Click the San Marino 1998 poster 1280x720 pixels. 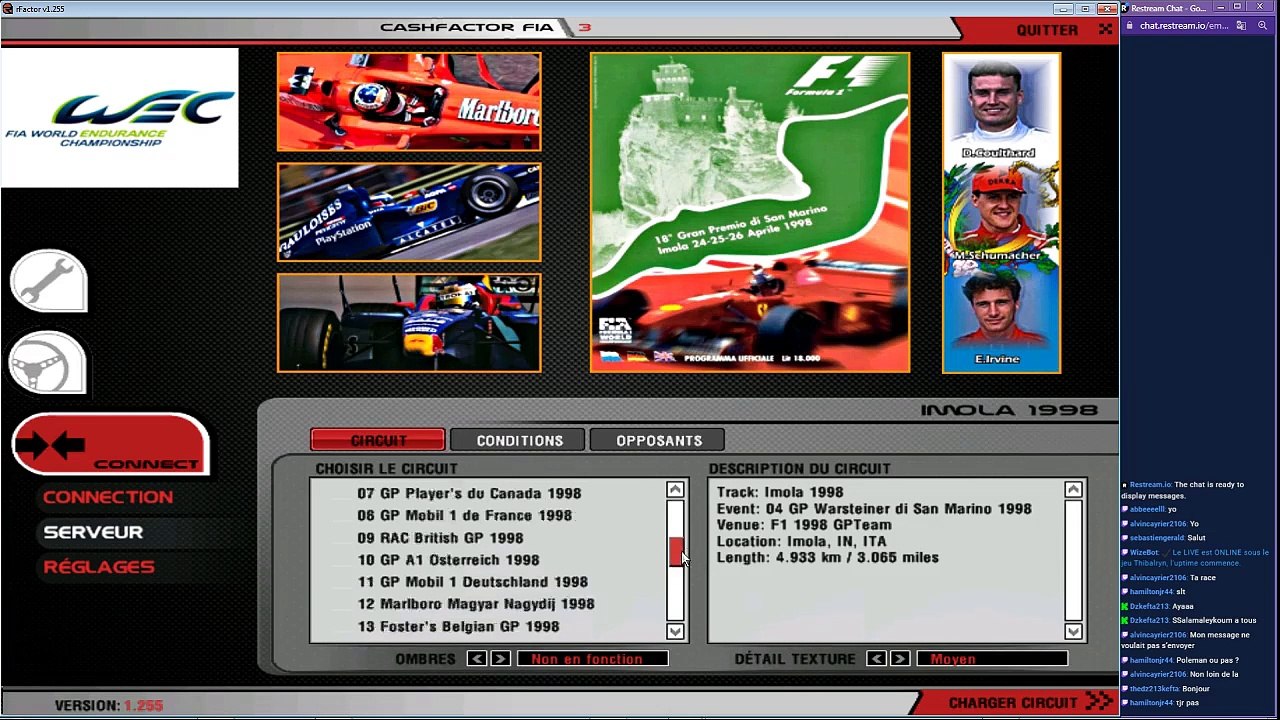click(750, 212)
